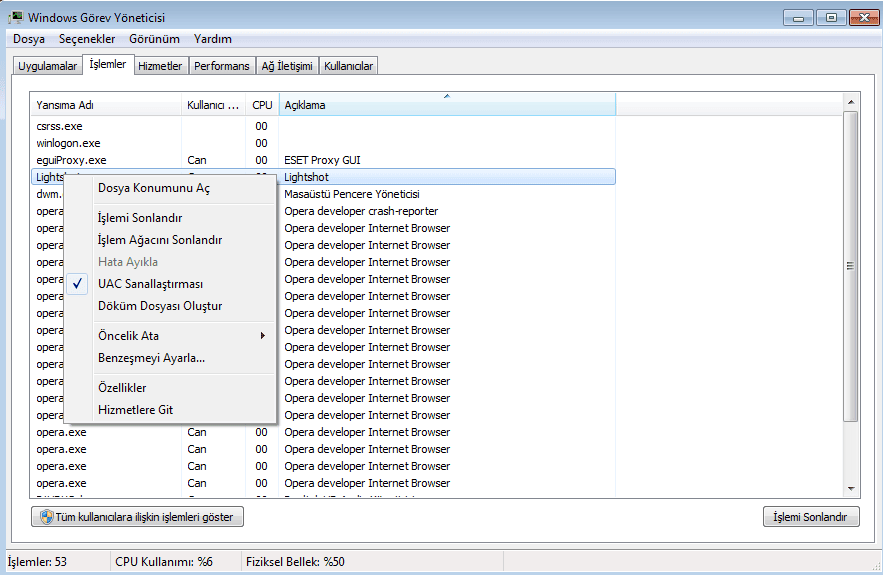Click the Task Manager icon in title bar
883x575 pixels.
pos(16,17)
